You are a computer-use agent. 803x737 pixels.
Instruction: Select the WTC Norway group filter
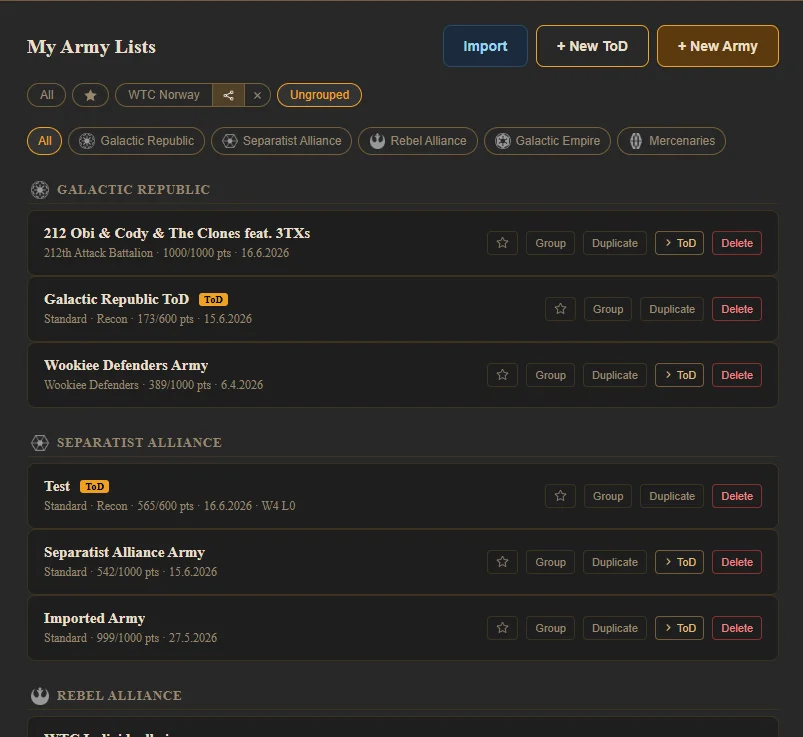[164, 95]
